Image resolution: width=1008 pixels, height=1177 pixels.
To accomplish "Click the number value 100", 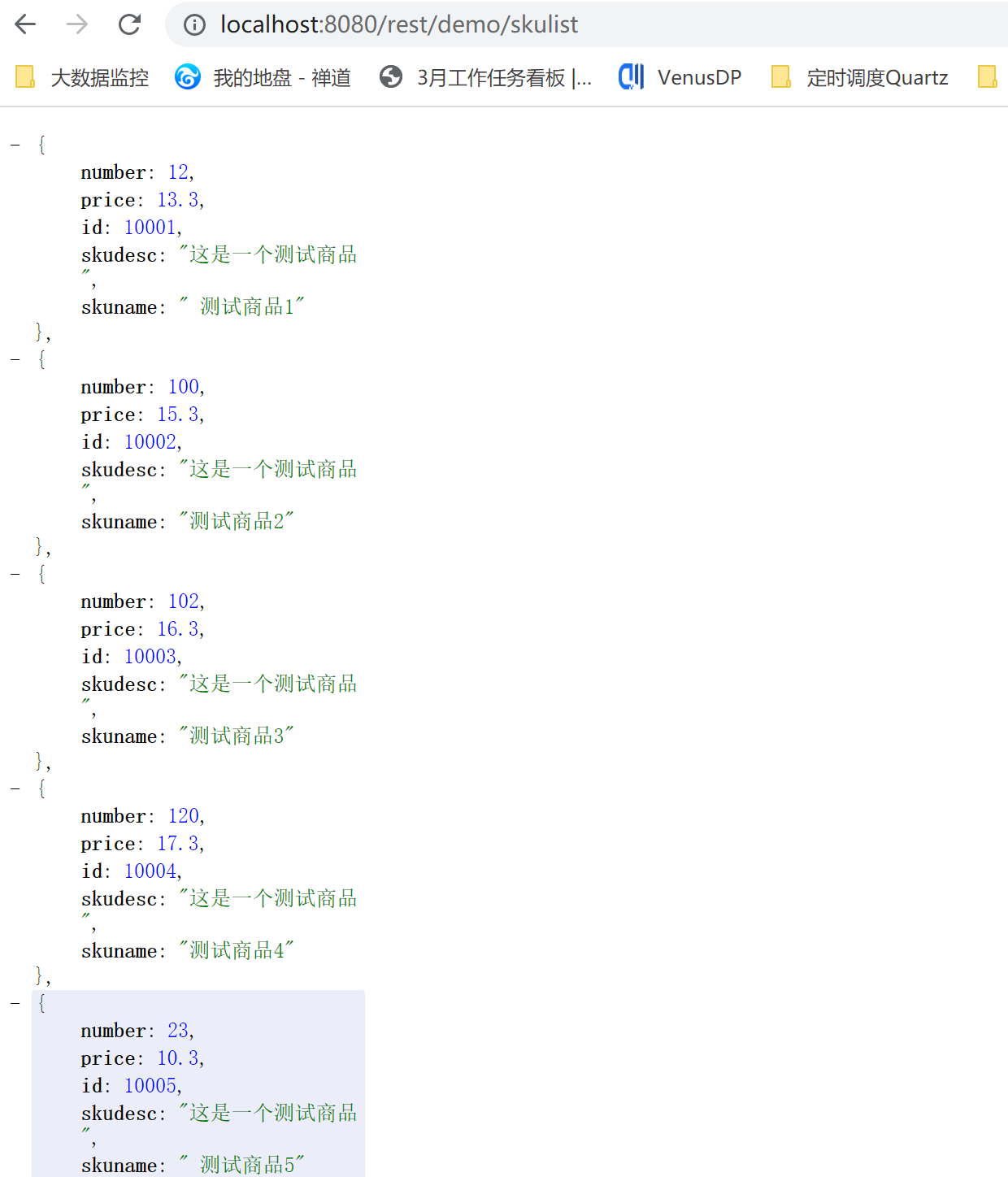I will (x=184, y=387).
